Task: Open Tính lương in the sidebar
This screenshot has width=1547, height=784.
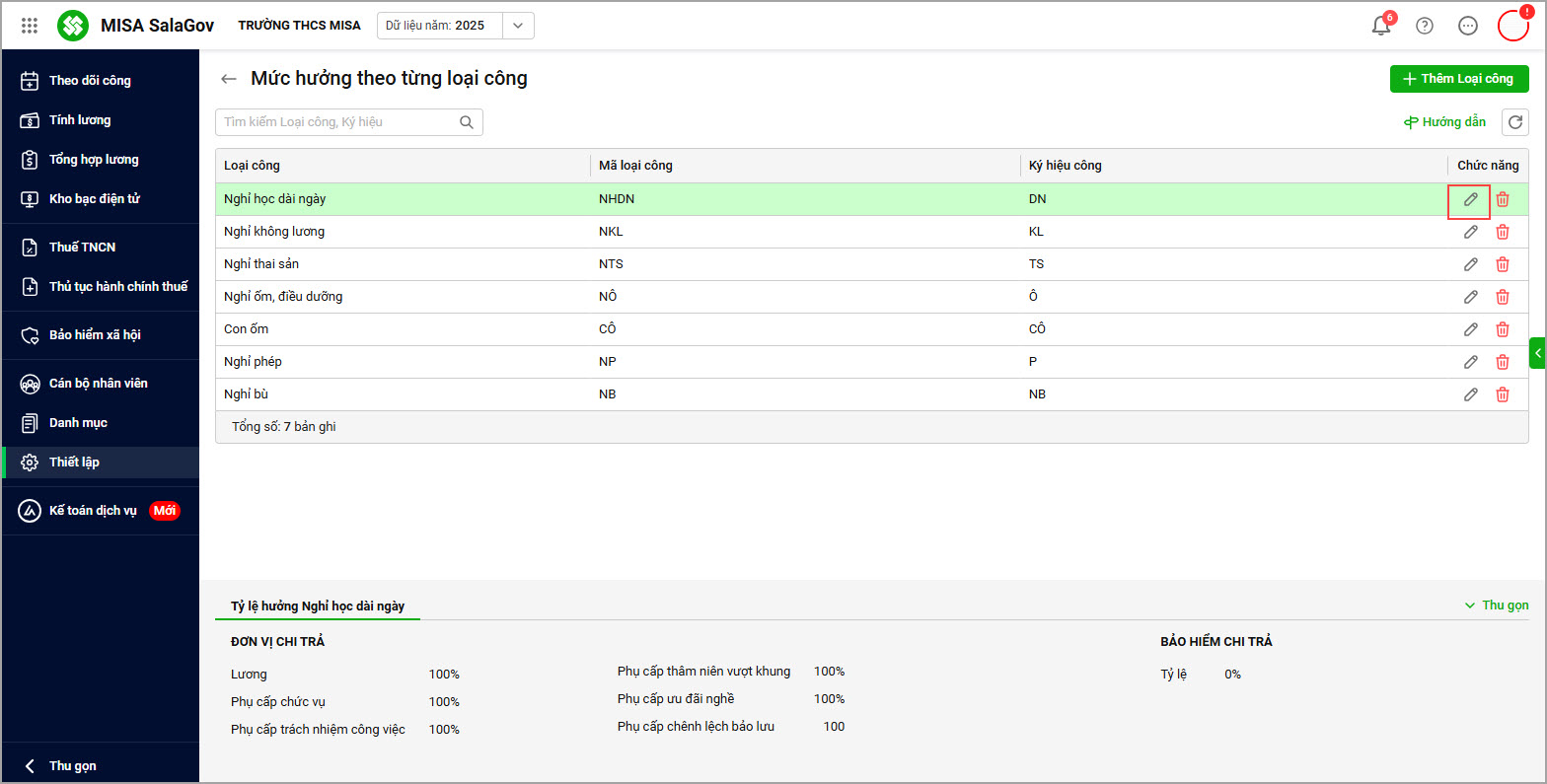Action: point(79,120)
